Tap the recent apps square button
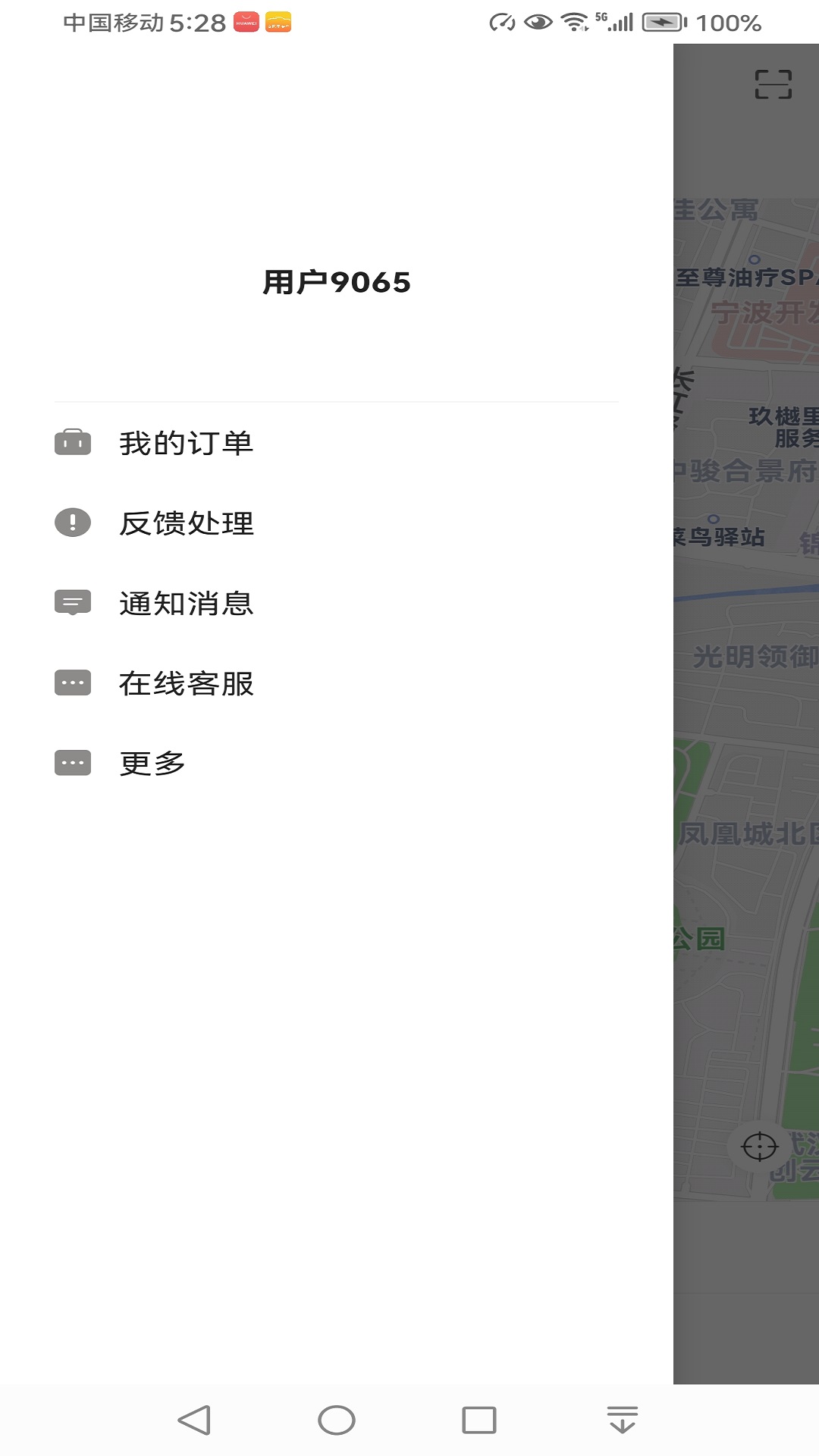The image size is (819, 1456). coord(479,1420)
